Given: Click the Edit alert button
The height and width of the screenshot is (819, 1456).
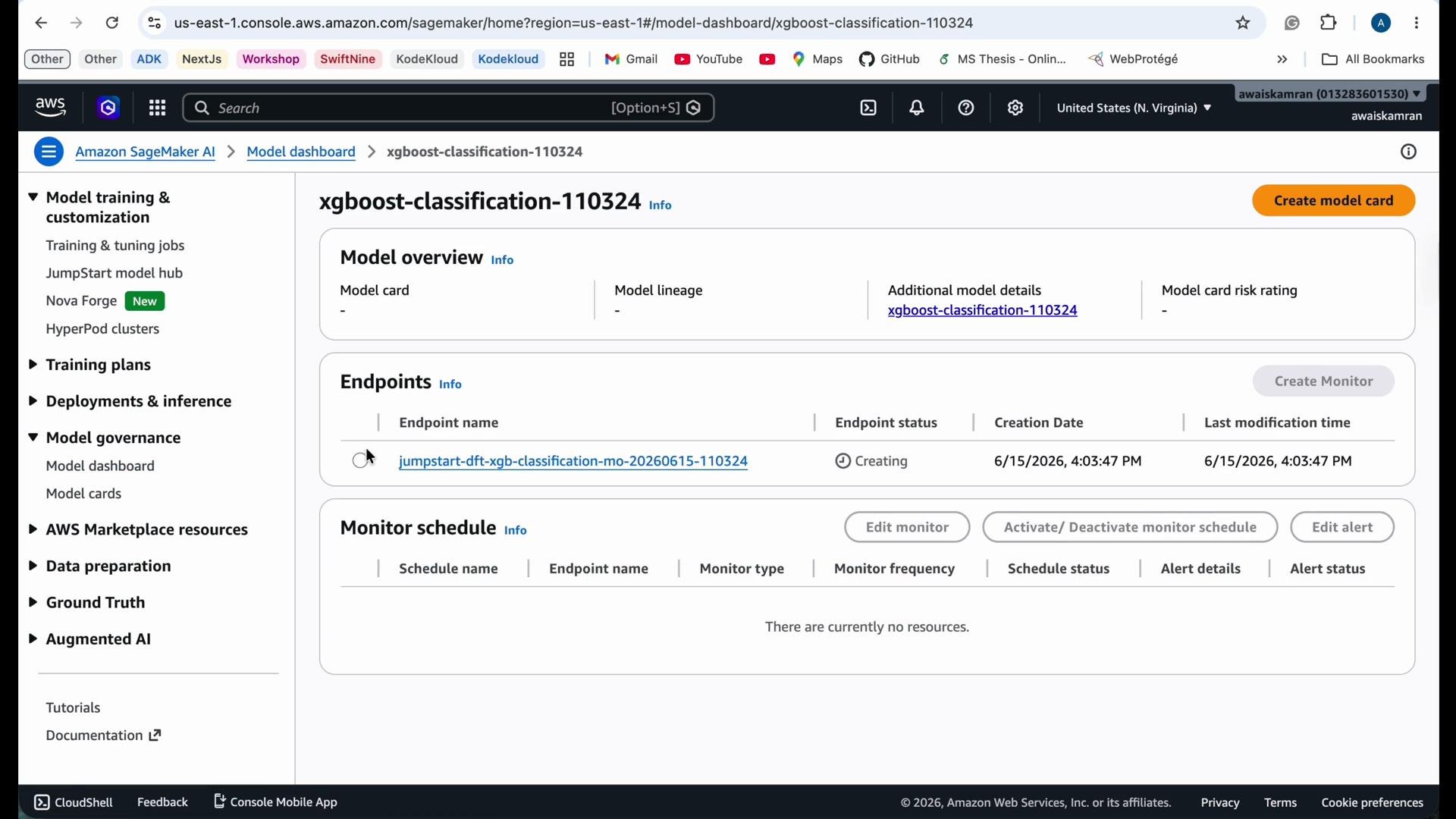Looking at the screenshot, I should pyautogui.click(x=1342, y=528).
